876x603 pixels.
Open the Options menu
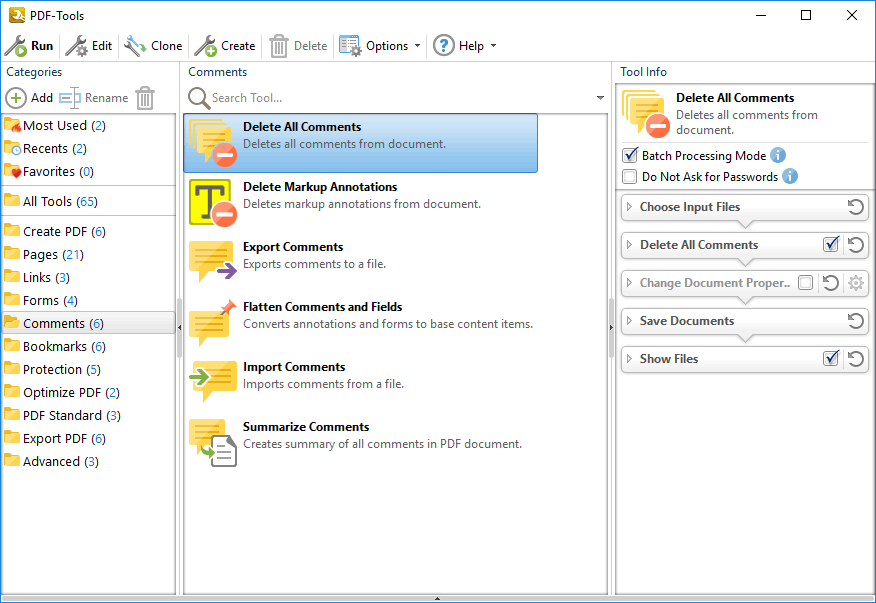pyautogui.click(x=380, y=46)
